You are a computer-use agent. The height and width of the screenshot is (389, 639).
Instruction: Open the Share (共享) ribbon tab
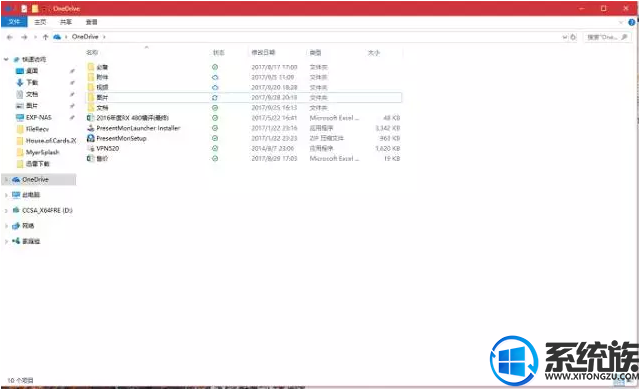click(66, 22)
